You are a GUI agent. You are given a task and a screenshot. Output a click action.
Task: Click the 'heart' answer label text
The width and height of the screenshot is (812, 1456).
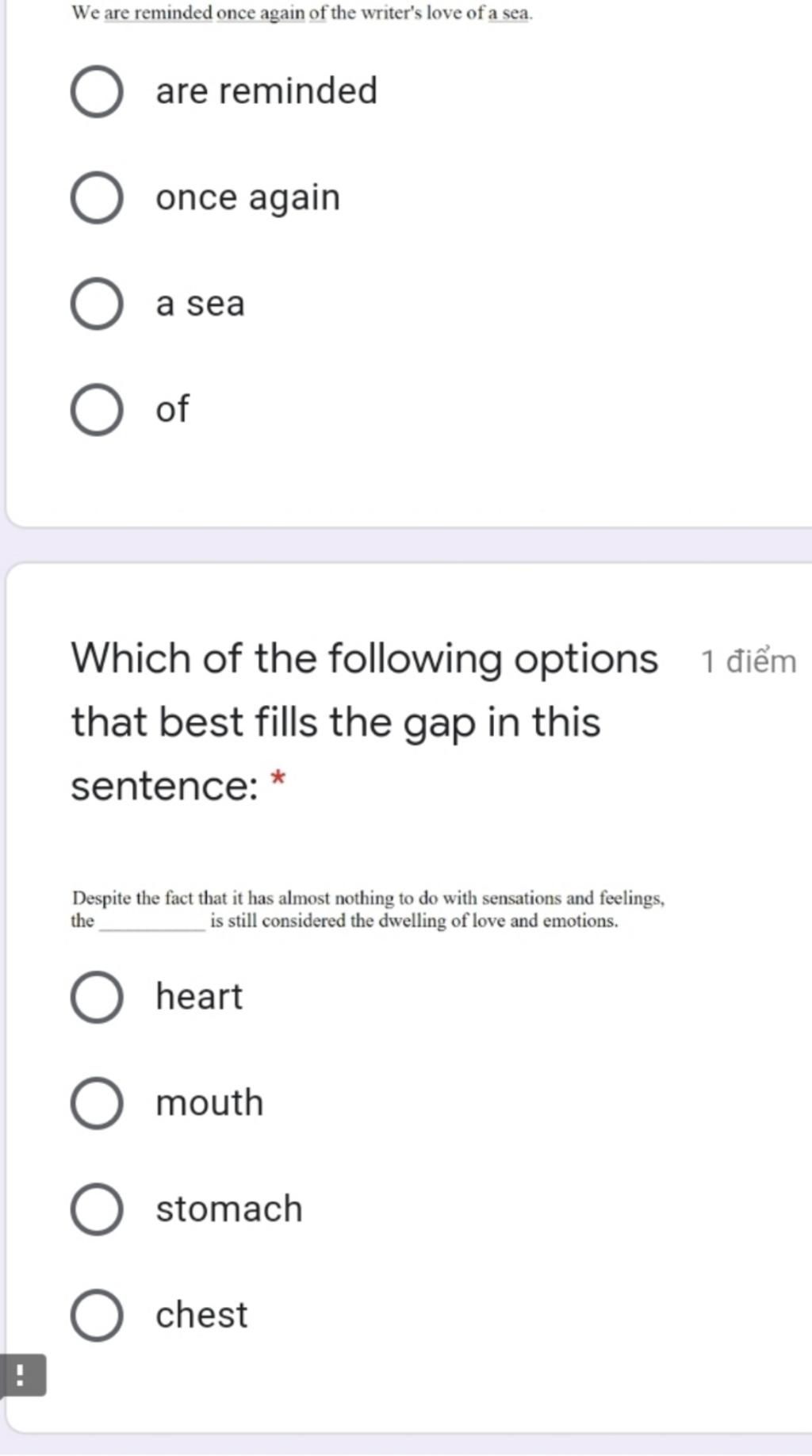[199, 997]
